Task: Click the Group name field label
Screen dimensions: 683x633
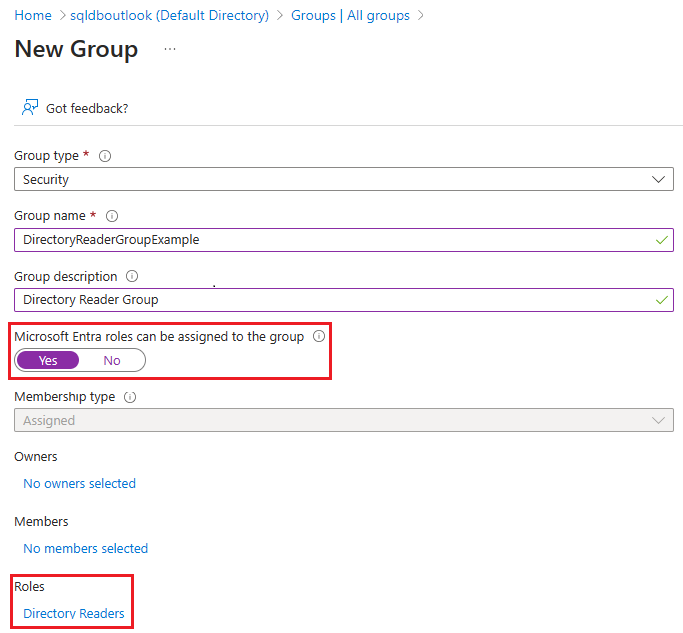Action: click(x=50, y=216)
